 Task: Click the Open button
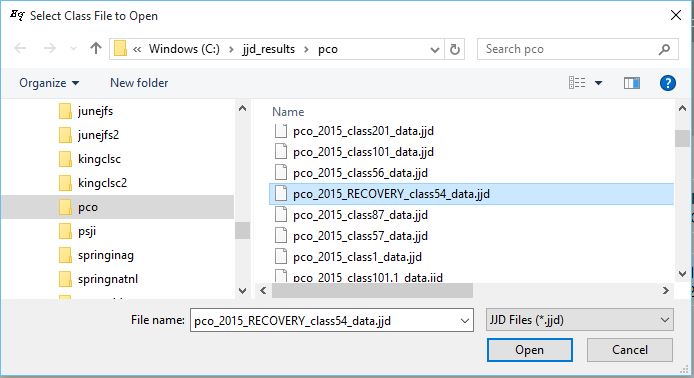[529, 350]
